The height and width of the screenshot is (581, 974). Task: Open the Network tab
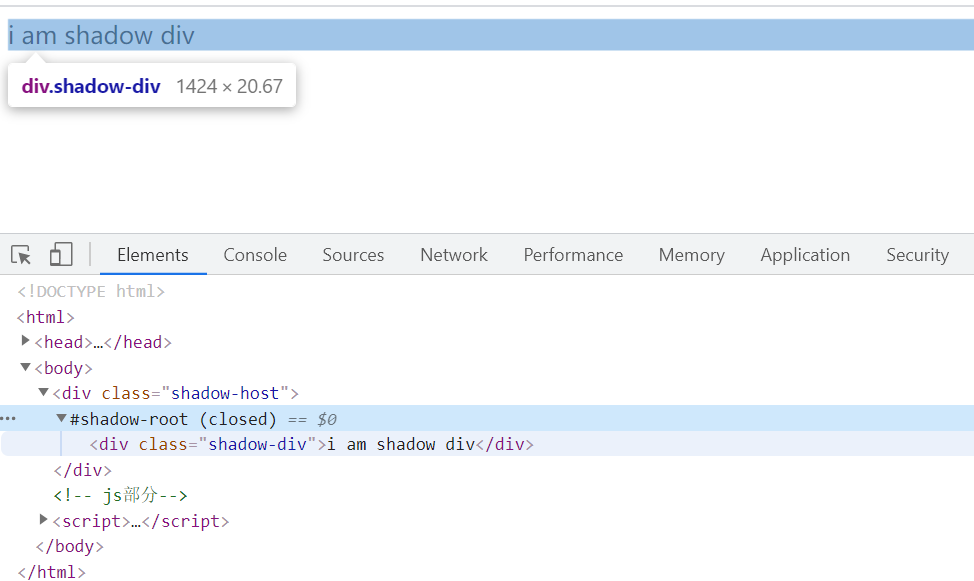[x=454, y=255]
